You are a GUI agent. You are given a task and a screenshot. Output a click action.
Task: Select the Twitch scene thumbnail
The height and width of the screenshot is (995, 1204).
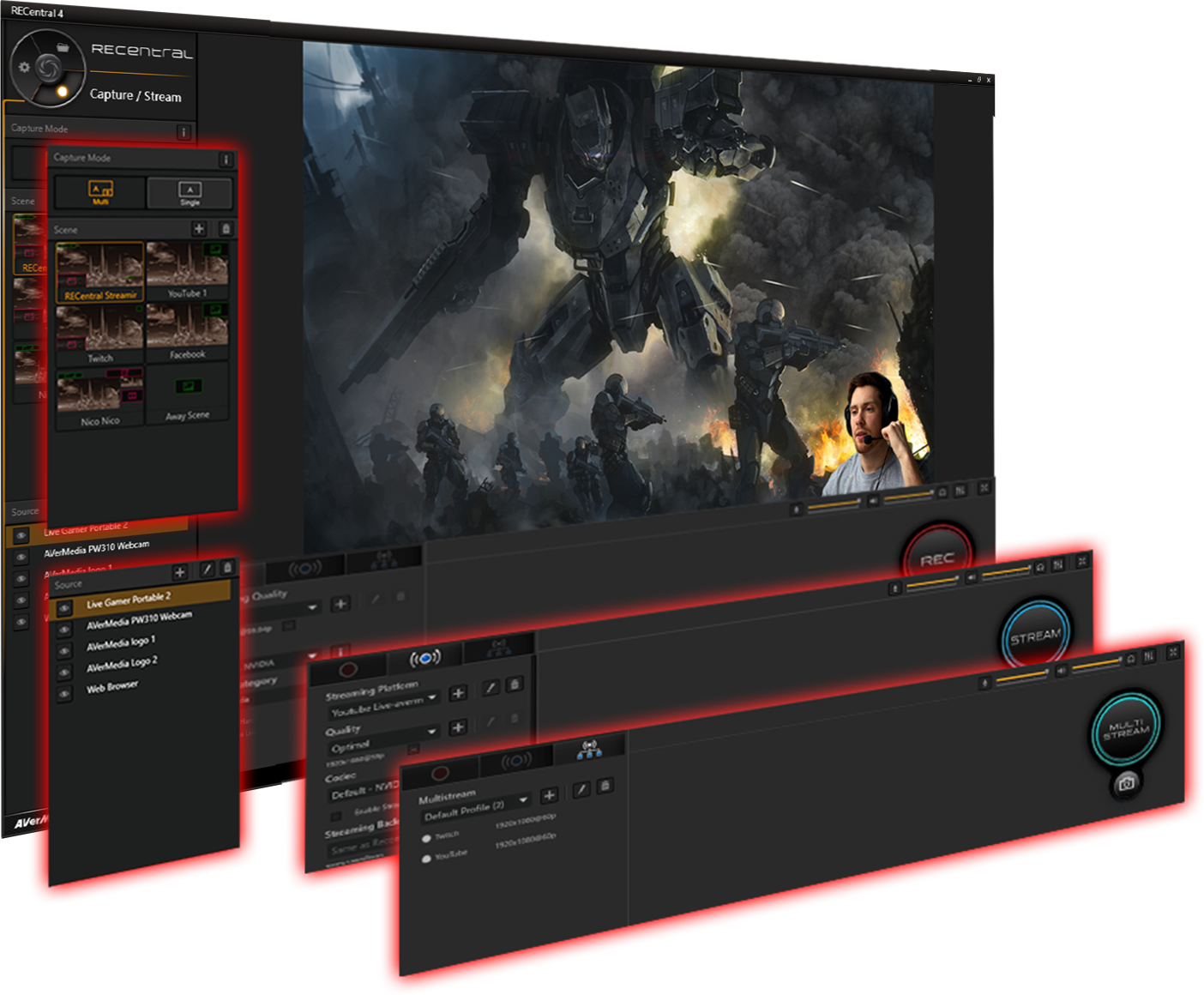click(x=99, y=334)
